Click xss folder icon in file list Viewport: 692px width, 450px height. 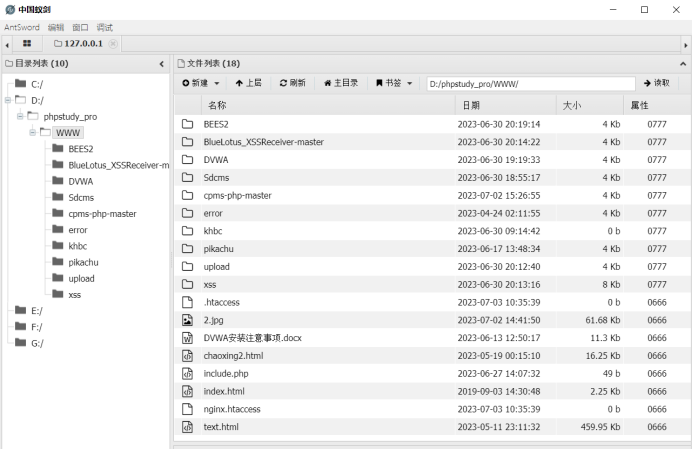point(188,284)
